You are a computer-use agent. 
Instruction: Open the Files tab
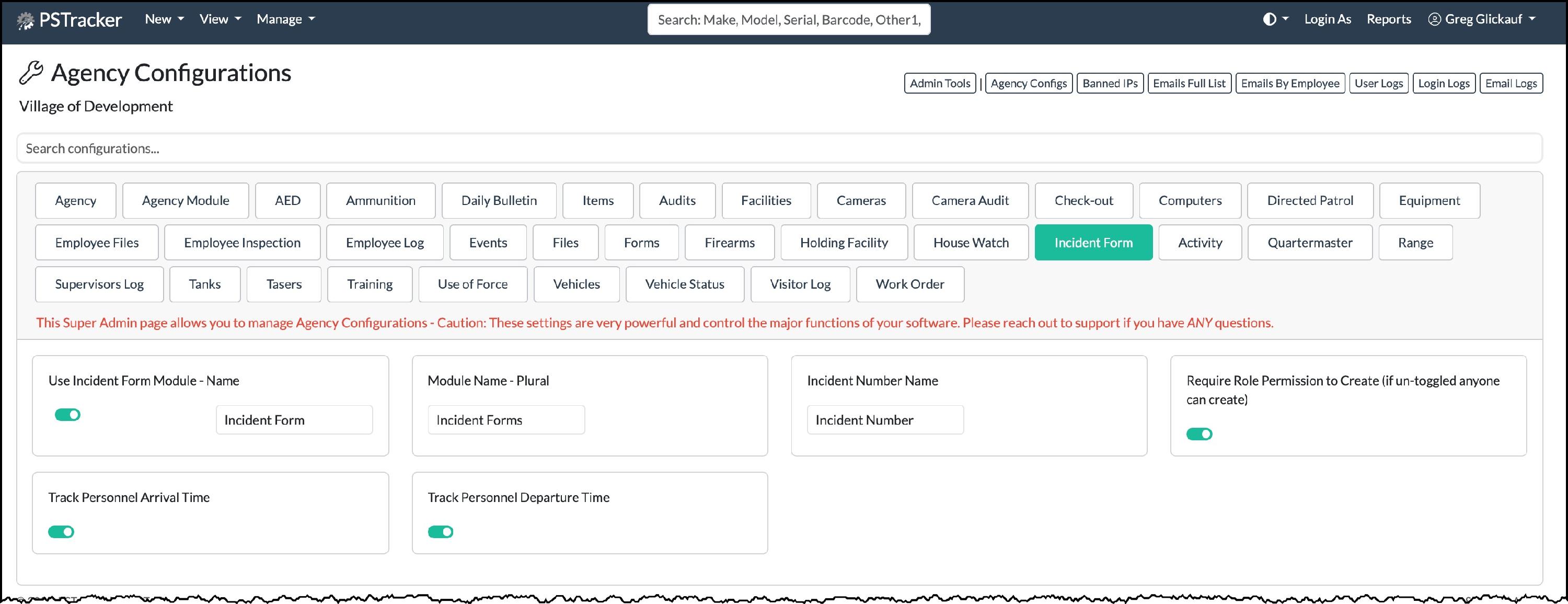pos(566,242)
